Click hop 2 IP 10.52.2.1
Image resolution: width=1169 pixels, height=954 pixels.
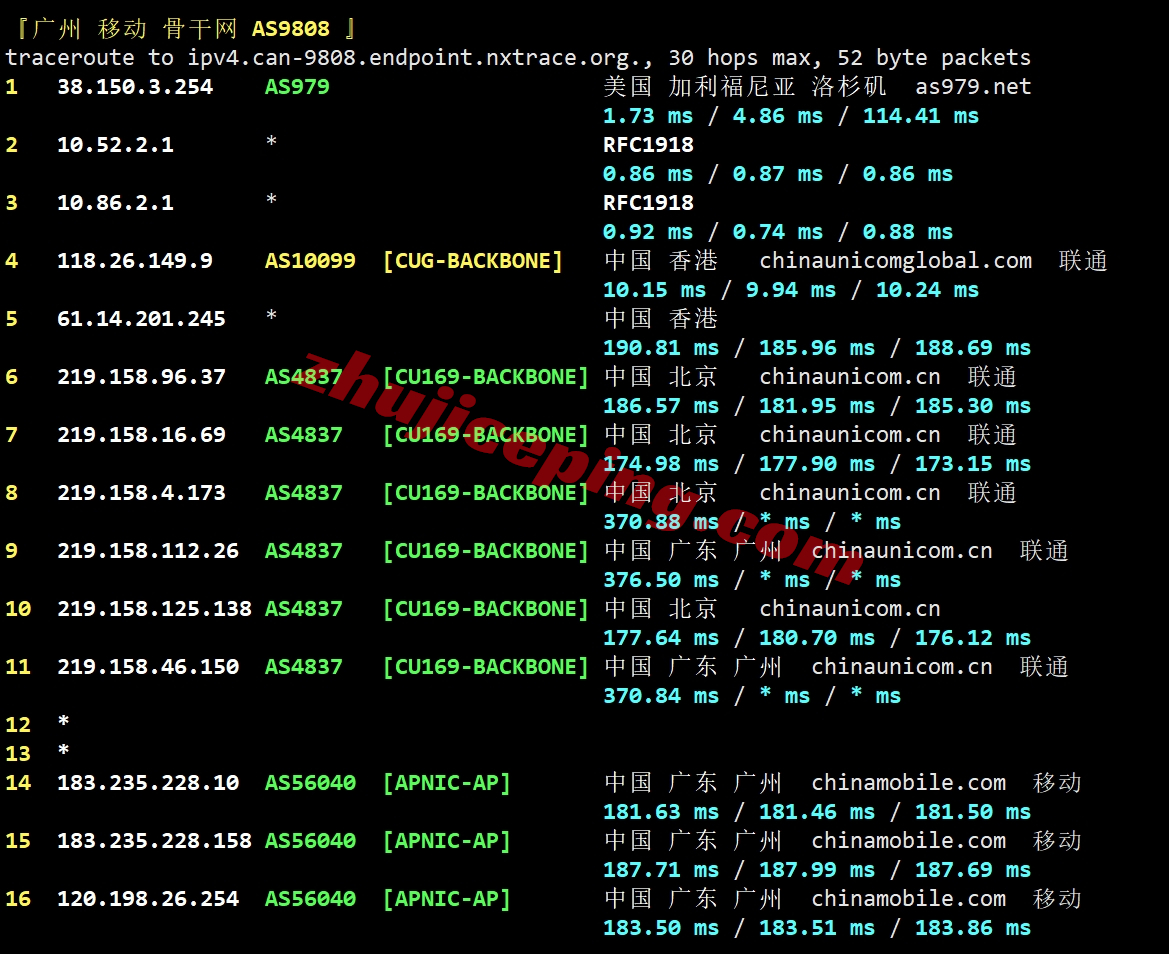click(116, 145)
